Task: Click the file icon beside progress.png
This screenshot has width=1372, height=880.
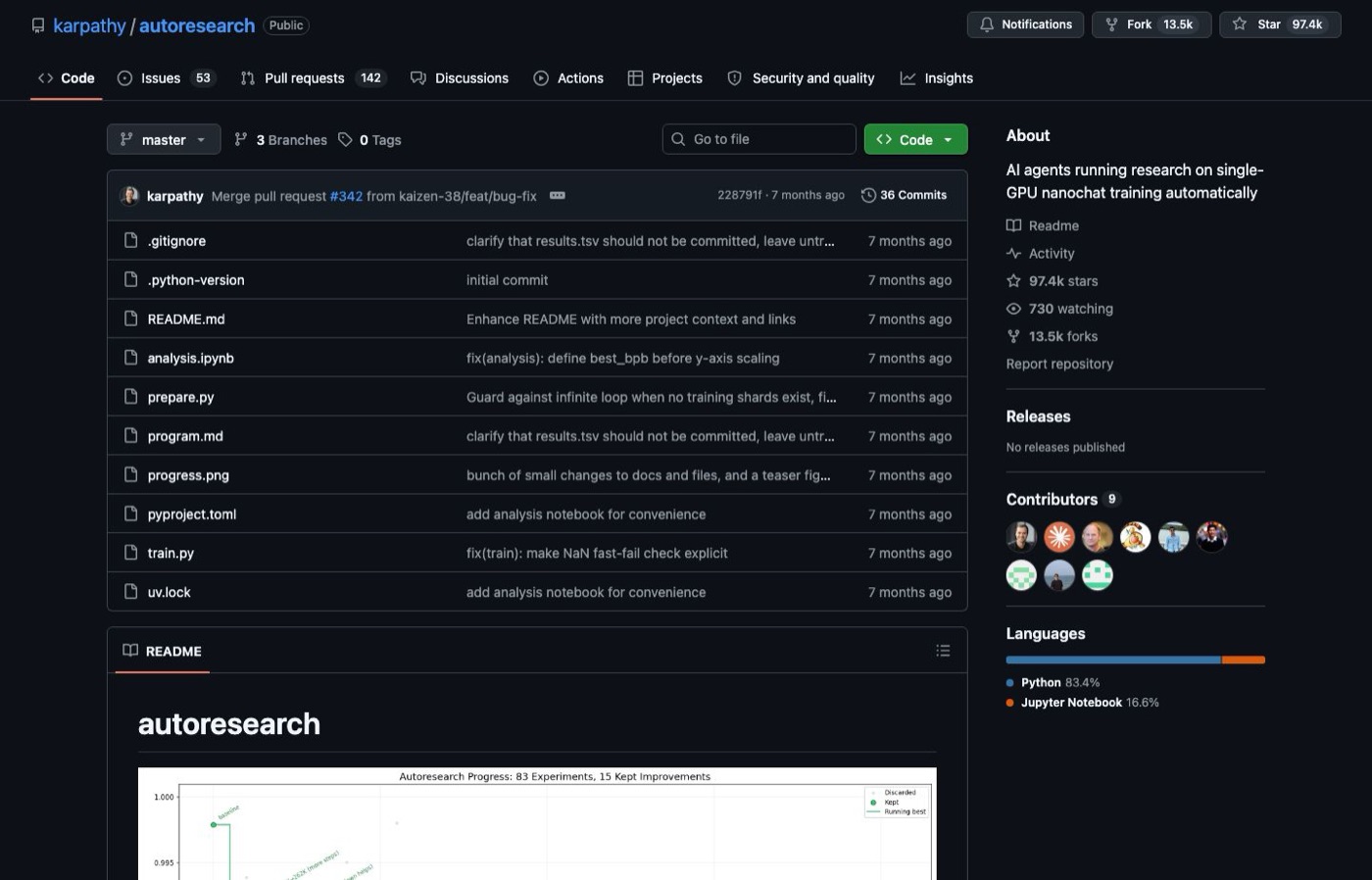Action: [130, 474]
